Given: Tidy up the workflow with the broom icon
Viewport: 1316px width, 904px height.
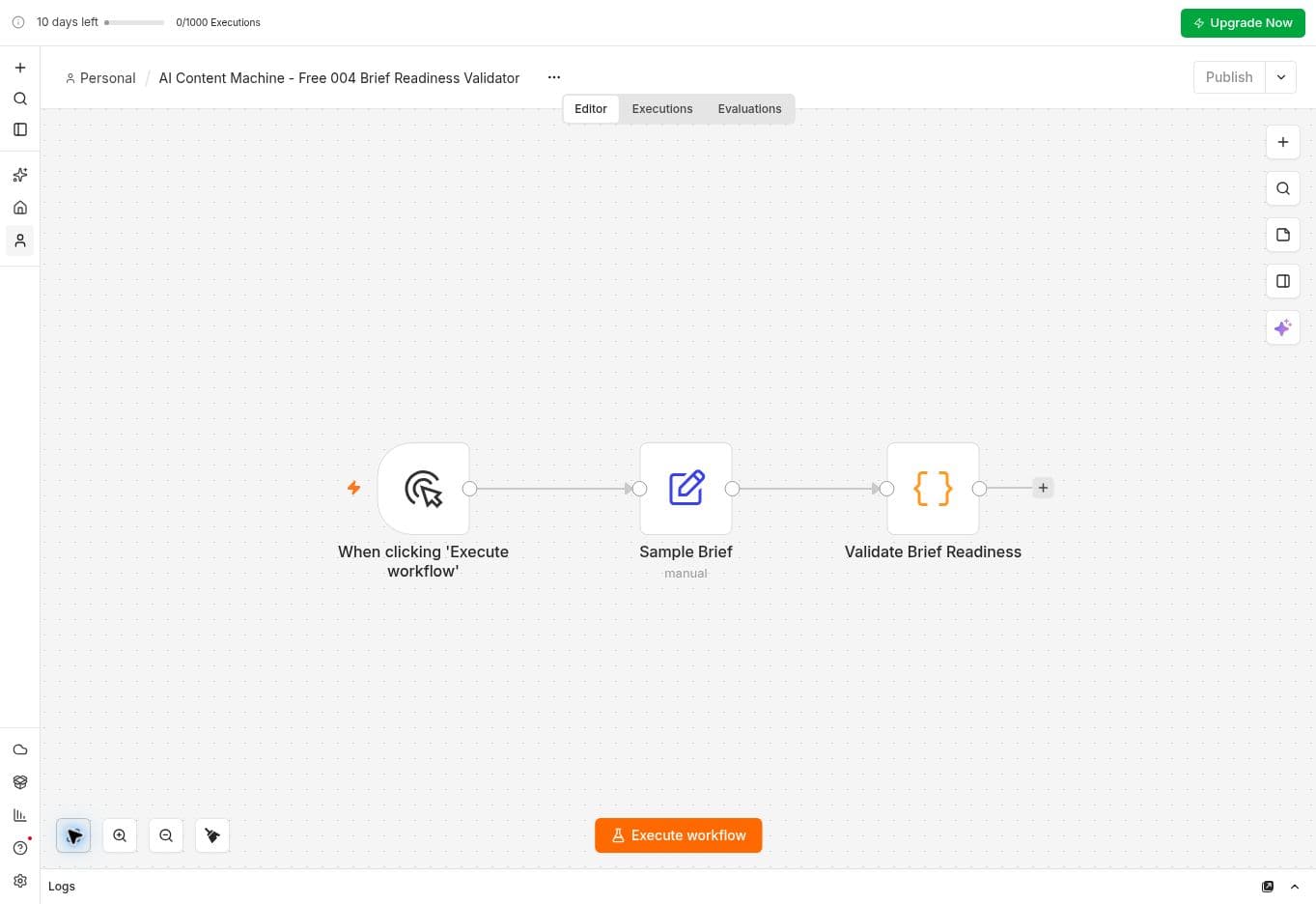Looking at the screenshot, I should pos(212,835).
